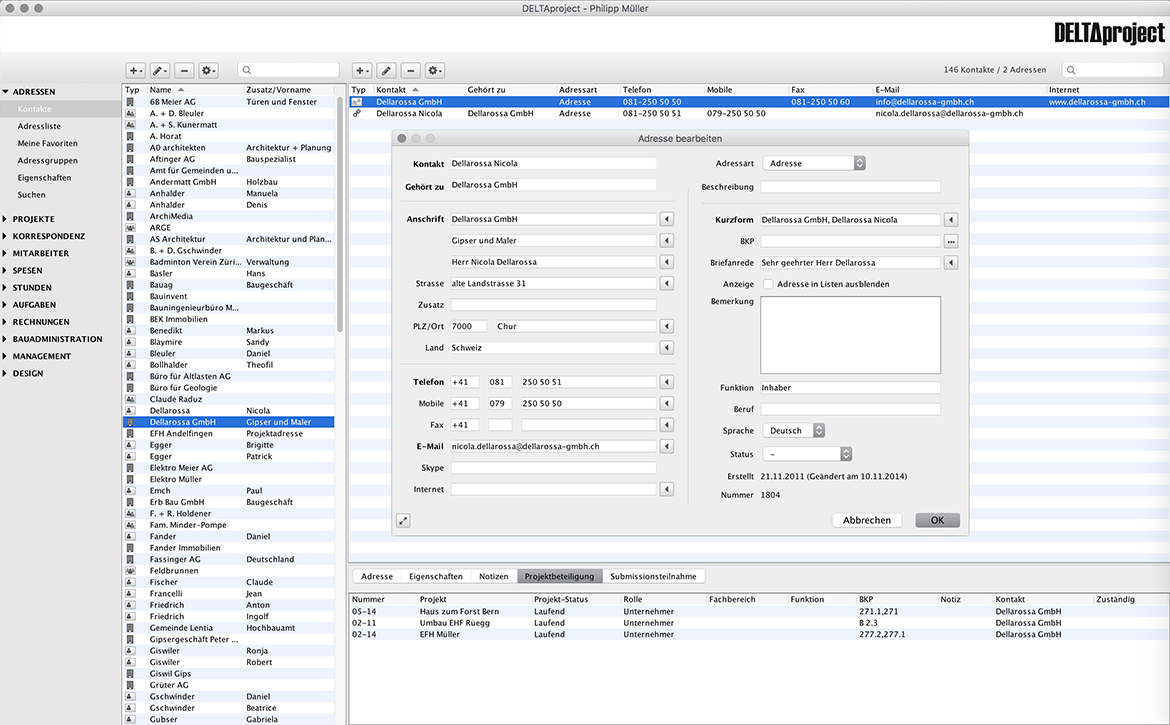Remove contact with the minus icon above contact list
1170x725 pixels.
pyautogui.click(x=184, y=70)
